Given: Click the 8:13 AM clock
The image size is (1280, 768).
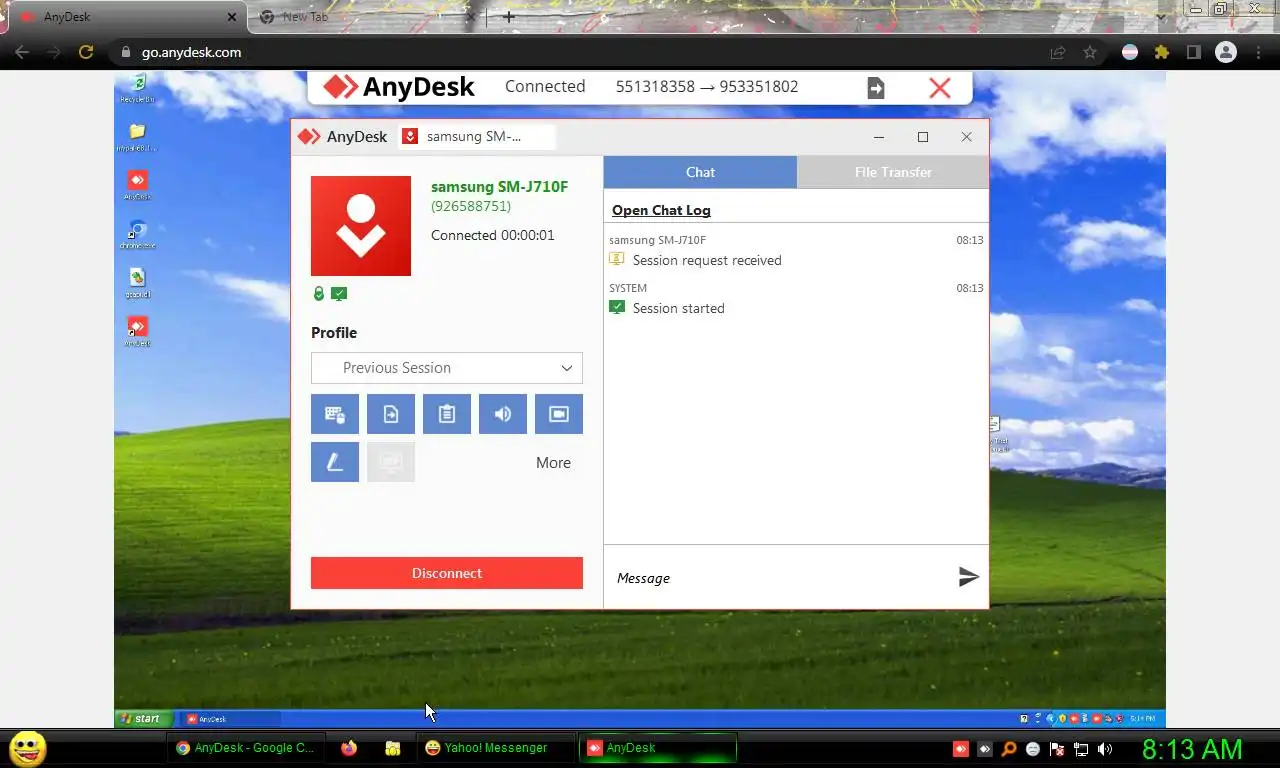Looking at the screenshot, I should [x=1192, y=749].
